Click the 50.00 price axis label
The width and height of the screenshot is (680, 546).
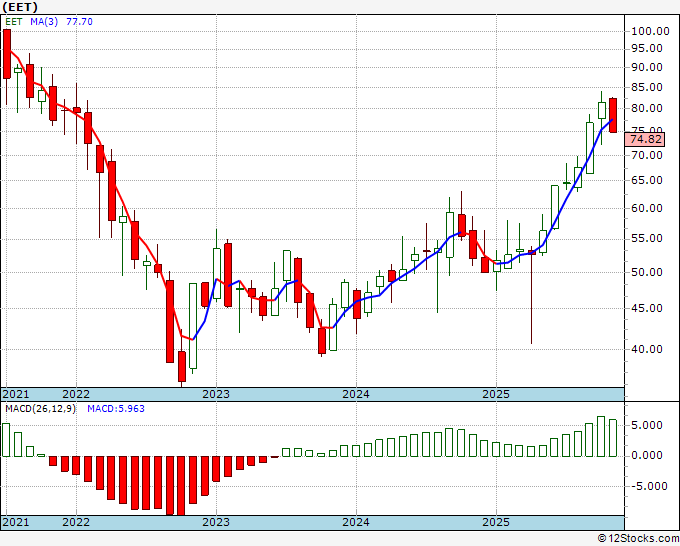tap(647, 272)
